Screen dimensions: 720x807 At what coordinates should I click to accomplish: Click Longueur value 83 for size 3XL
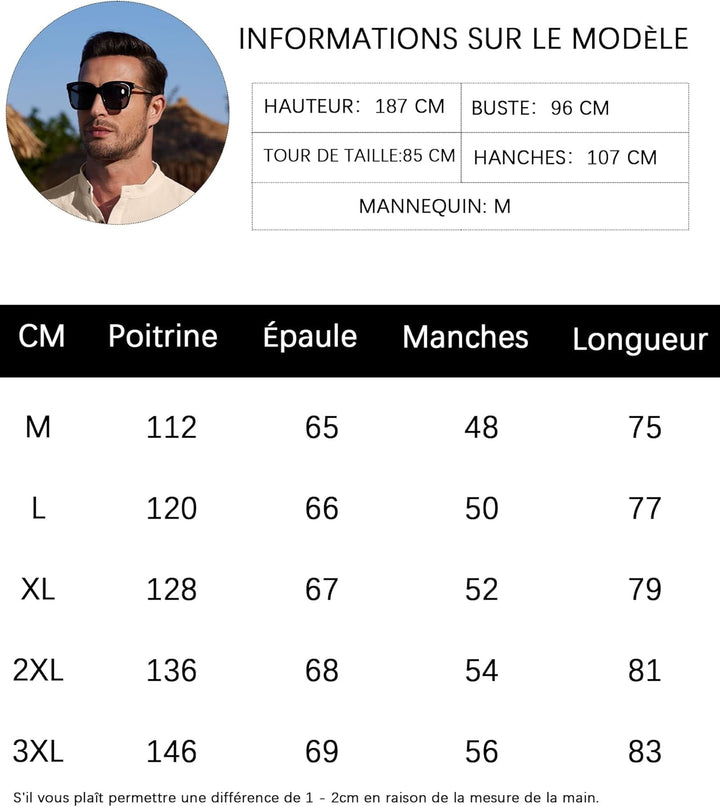tap(645, 751)
